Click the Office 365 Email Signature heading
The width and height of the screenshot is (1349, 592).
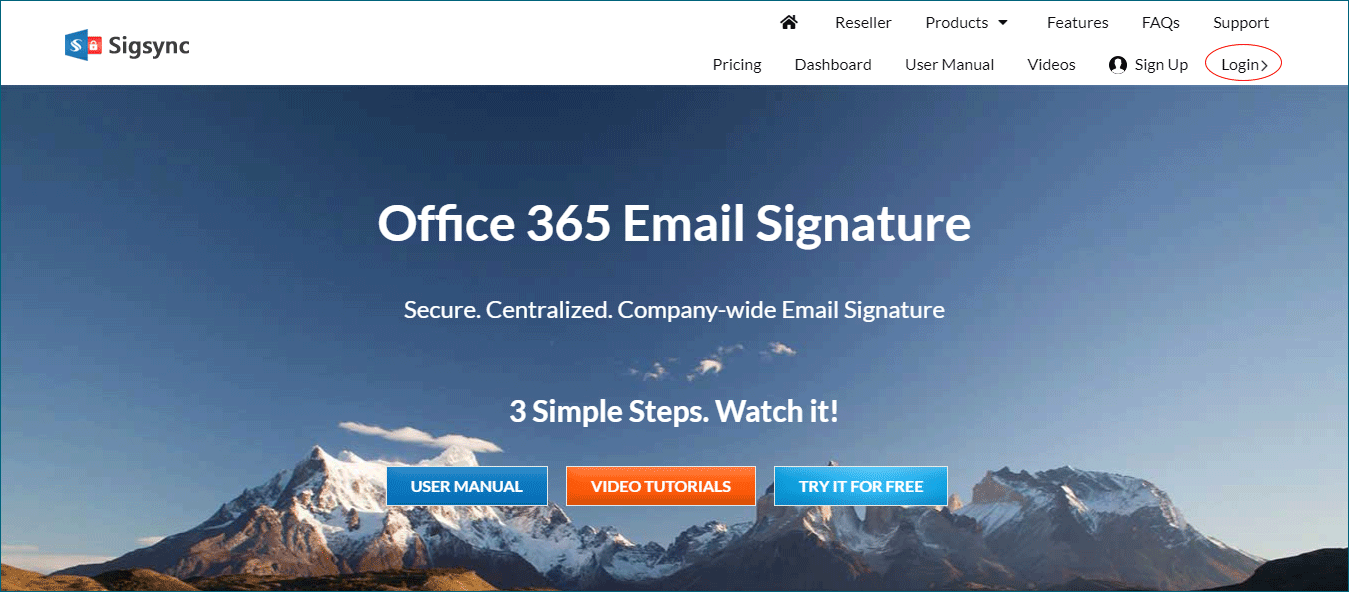pyautogui.click(x=674, y=223)
